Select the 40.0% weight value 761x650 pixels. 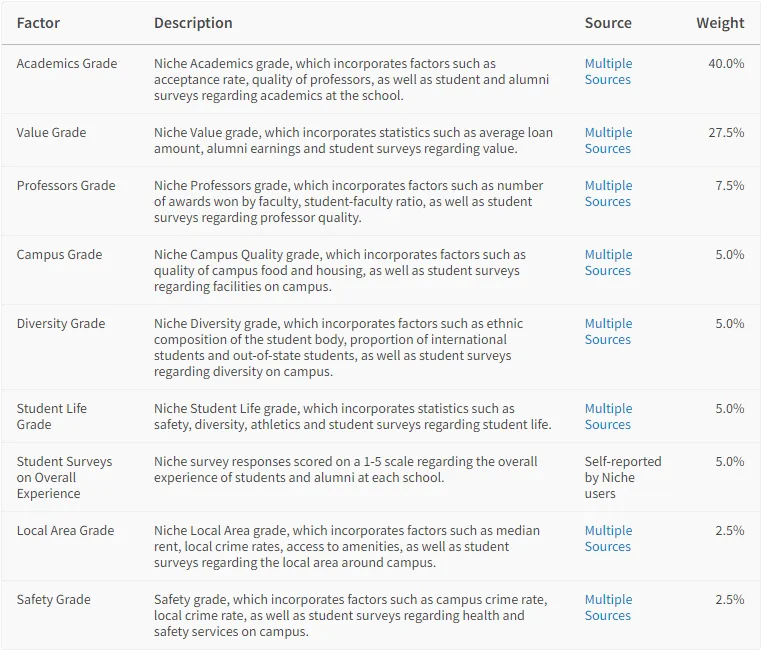726,63
